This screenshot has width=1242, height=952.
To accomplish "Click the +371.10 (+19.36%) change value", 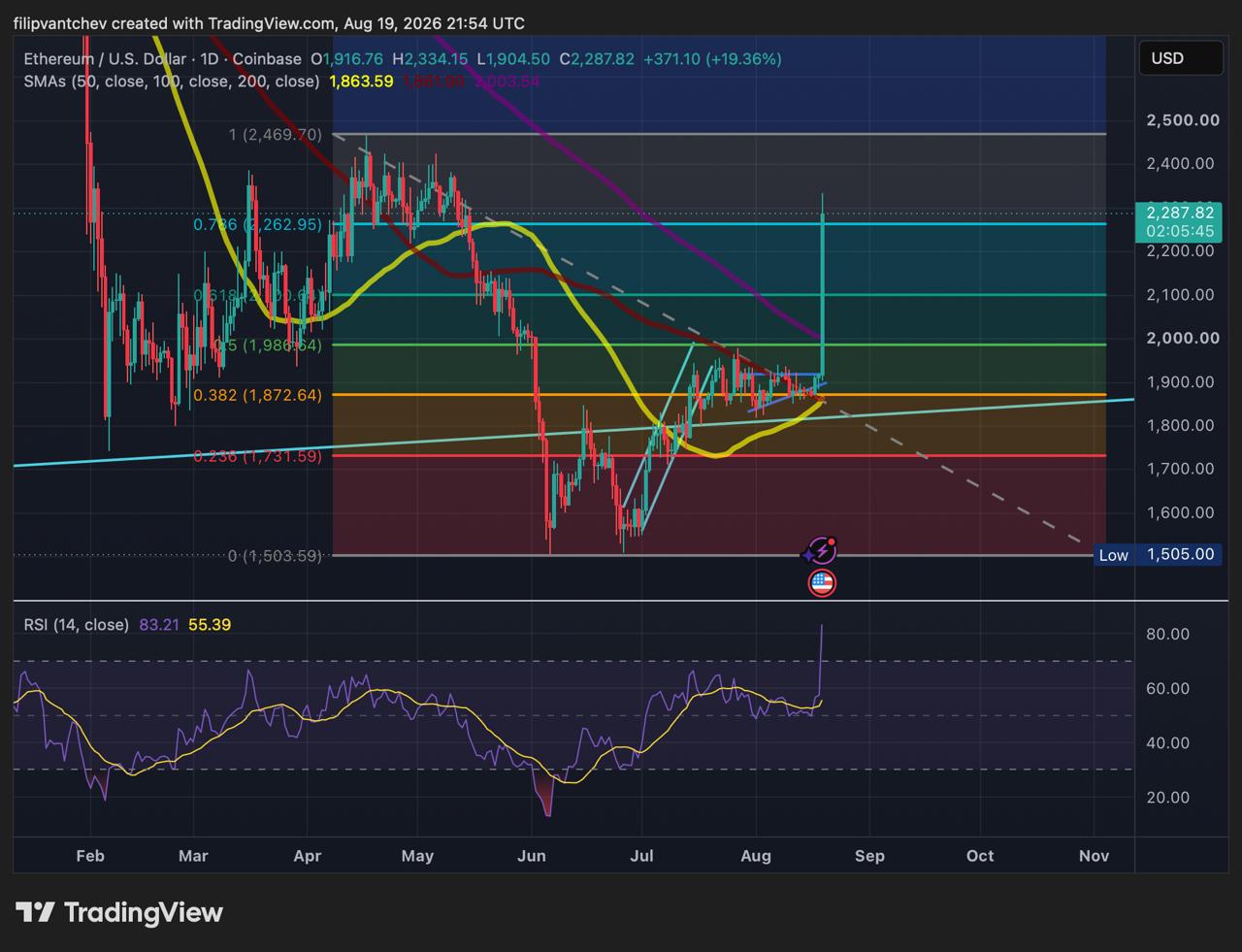I will 711,59.
